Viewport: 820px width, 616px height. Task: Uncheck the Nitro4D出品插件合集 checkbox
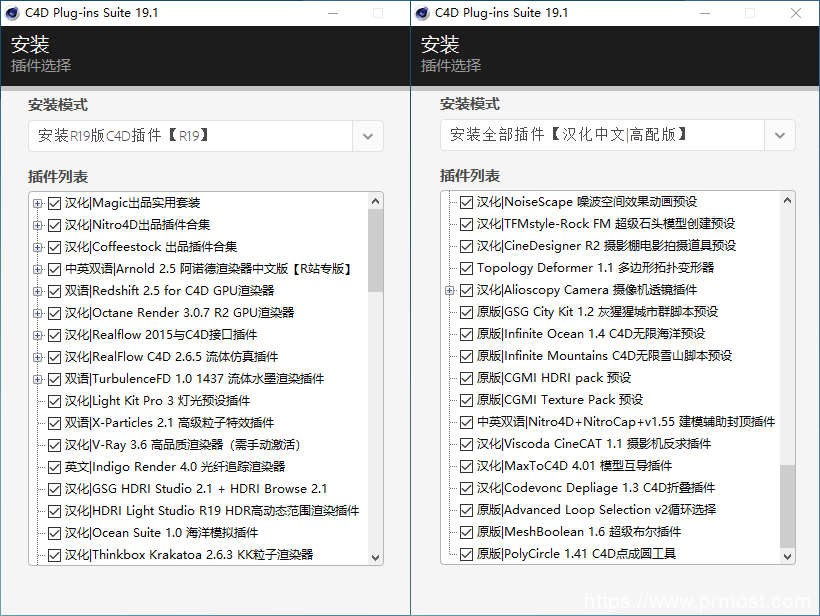coord(54,225)
